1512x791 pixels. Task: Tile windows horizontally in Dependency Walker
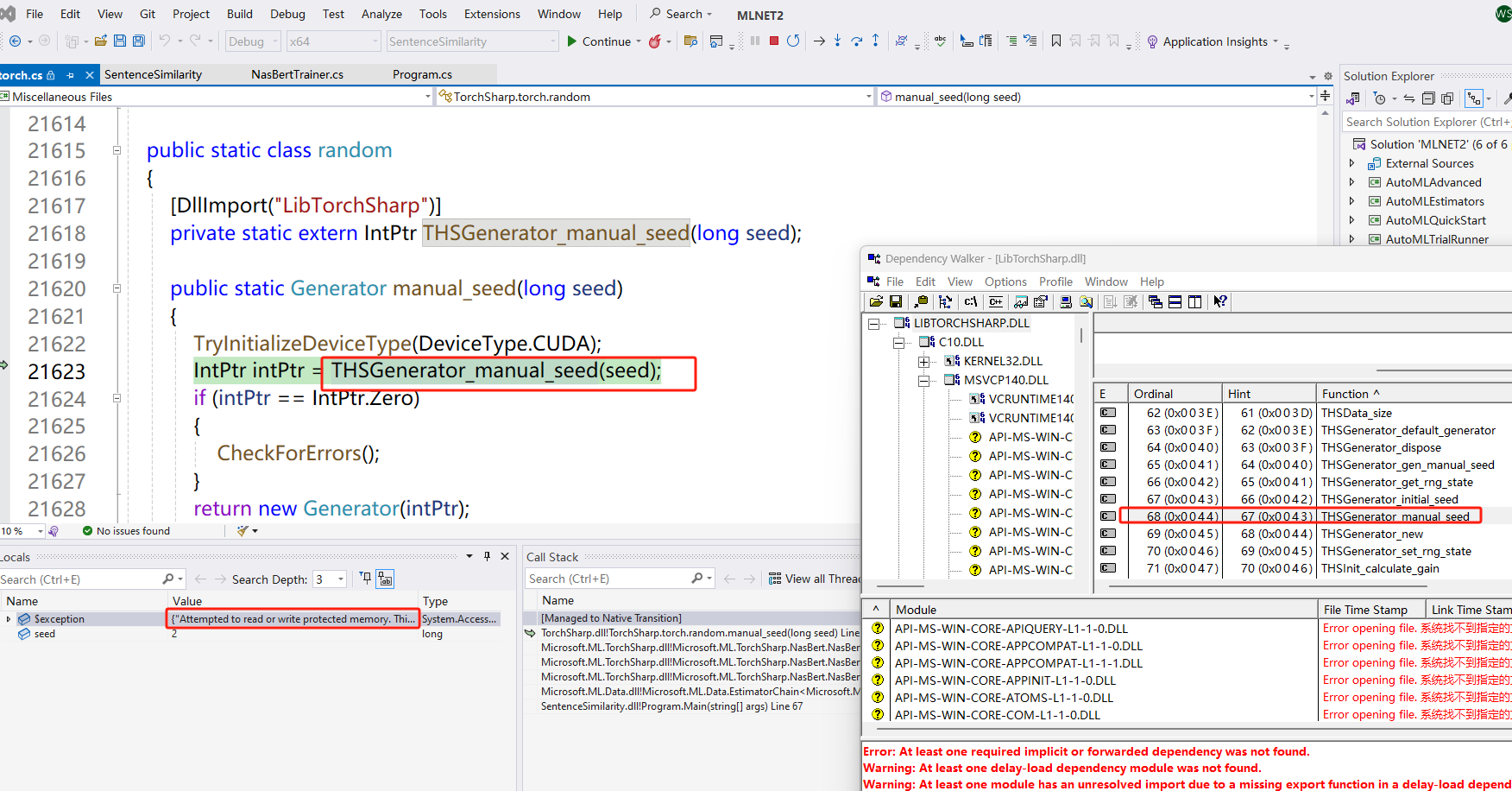[1175, 301]
